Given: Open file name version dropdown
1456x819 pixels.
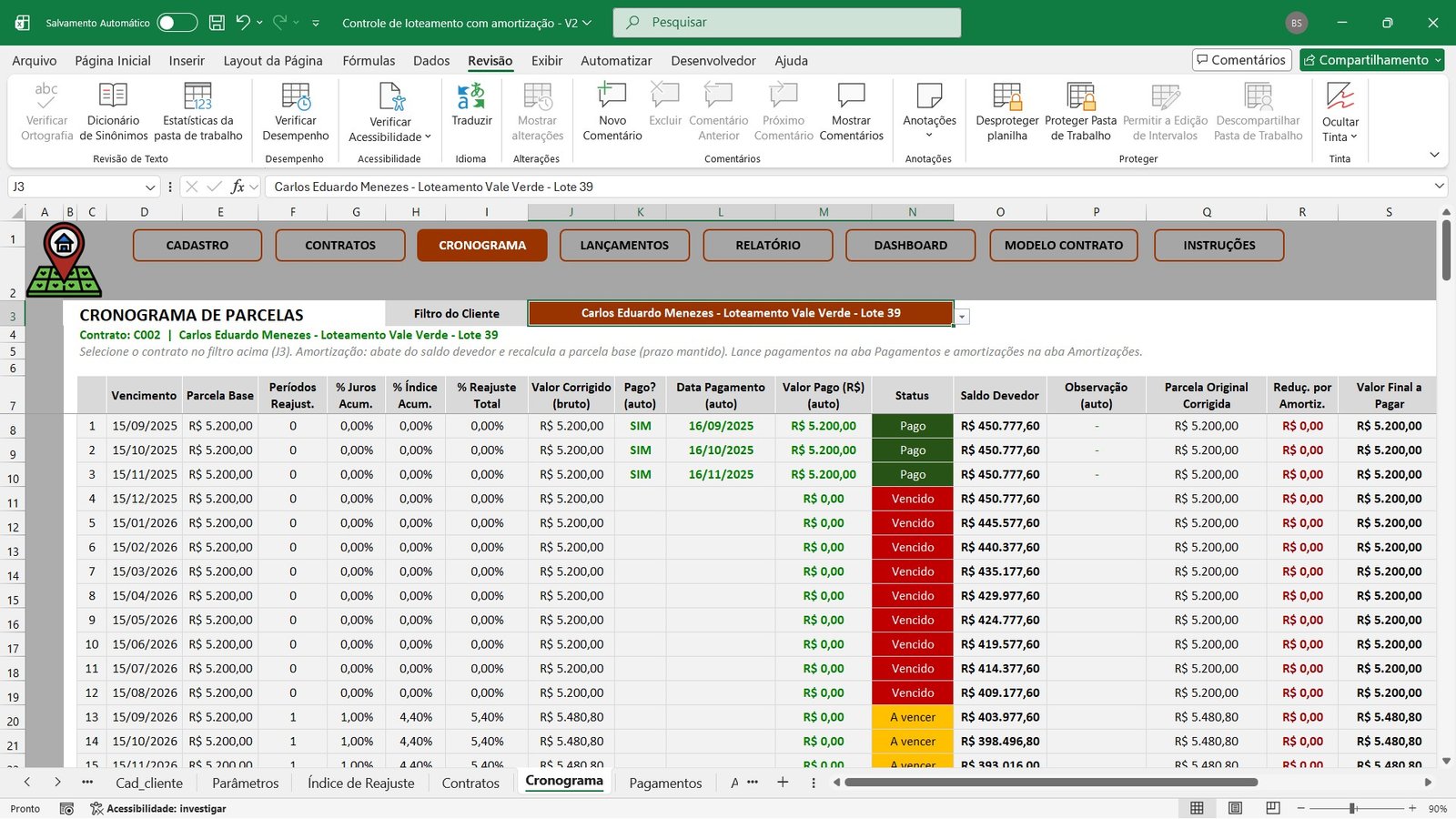Looking at the screenshot, I should pyautogui.click(x=587, y=23).
